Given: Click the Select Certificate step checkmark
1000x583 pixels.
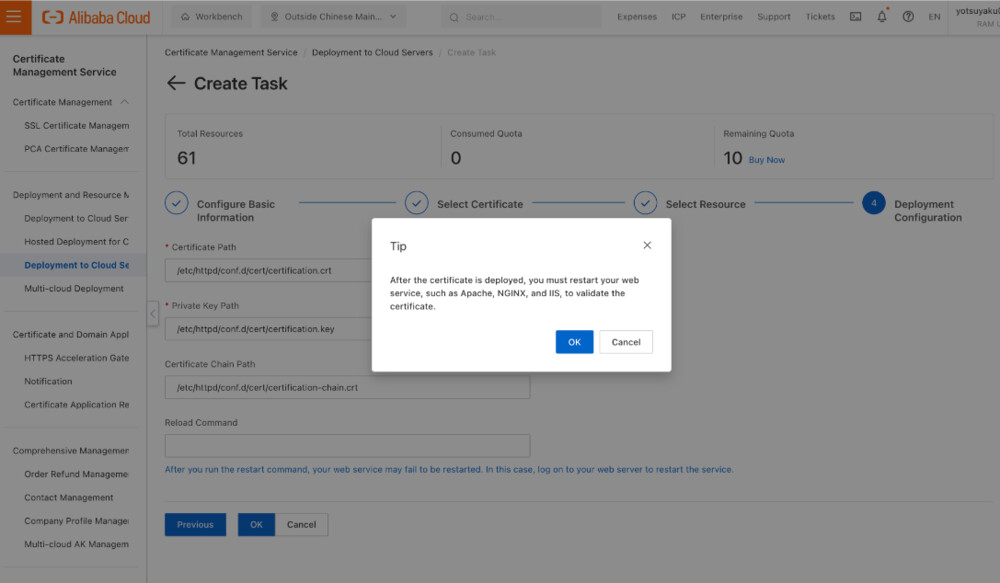Looking at the screenshot, I should tap(417, 202).
